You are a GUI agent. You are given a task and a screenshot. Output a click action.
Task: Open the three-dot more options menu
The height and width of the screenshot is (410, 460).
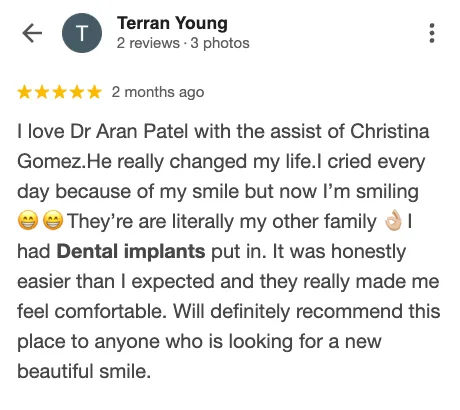pyautogui.click(x=432, y=33)
